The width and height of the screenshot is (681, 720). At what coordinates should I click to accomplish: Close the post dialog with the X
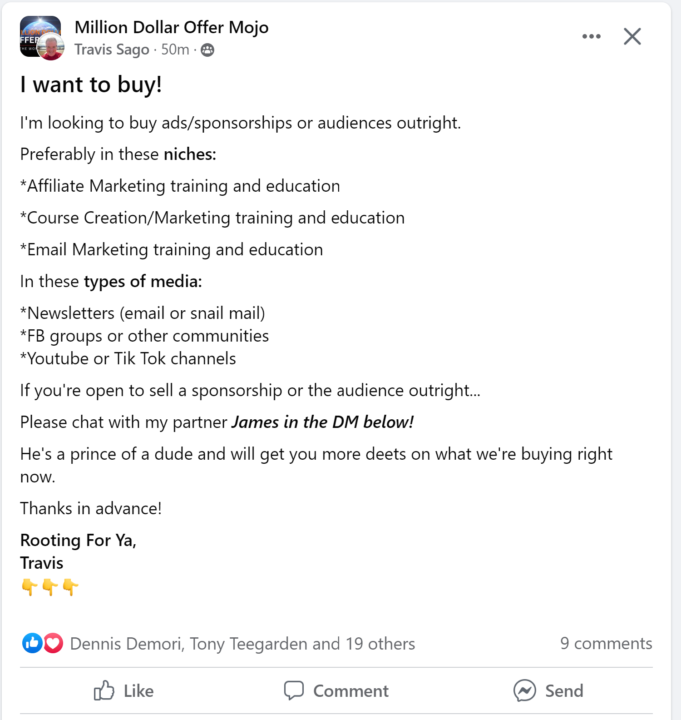[632, 37]
